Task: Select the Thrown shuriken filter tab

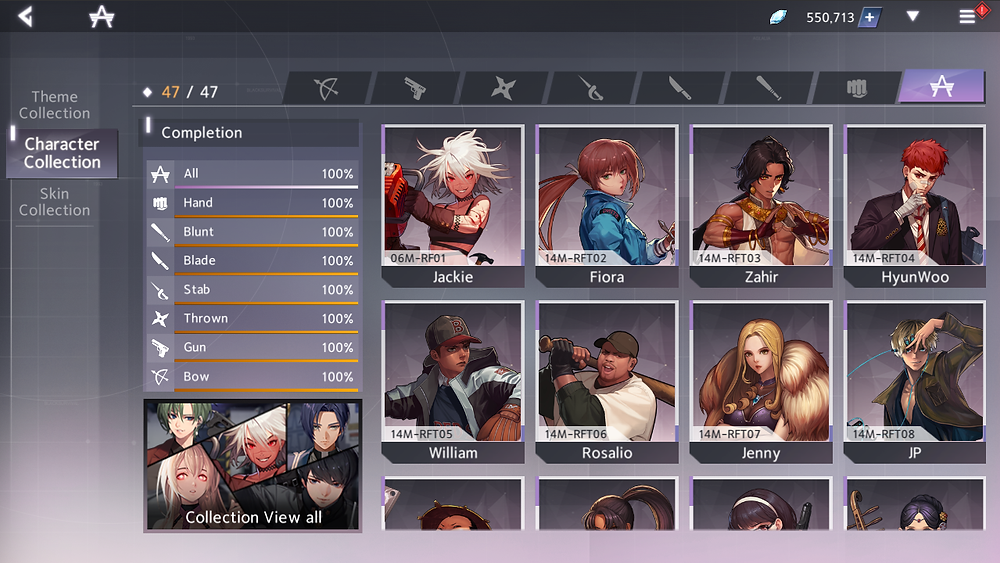Action: click(503, 88)
